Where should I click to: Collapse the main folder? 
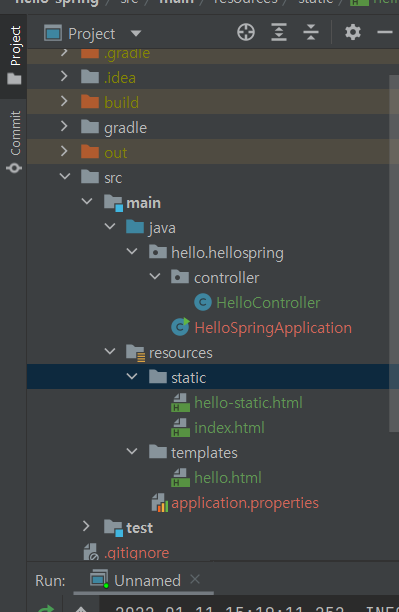[x=87, y=201]
